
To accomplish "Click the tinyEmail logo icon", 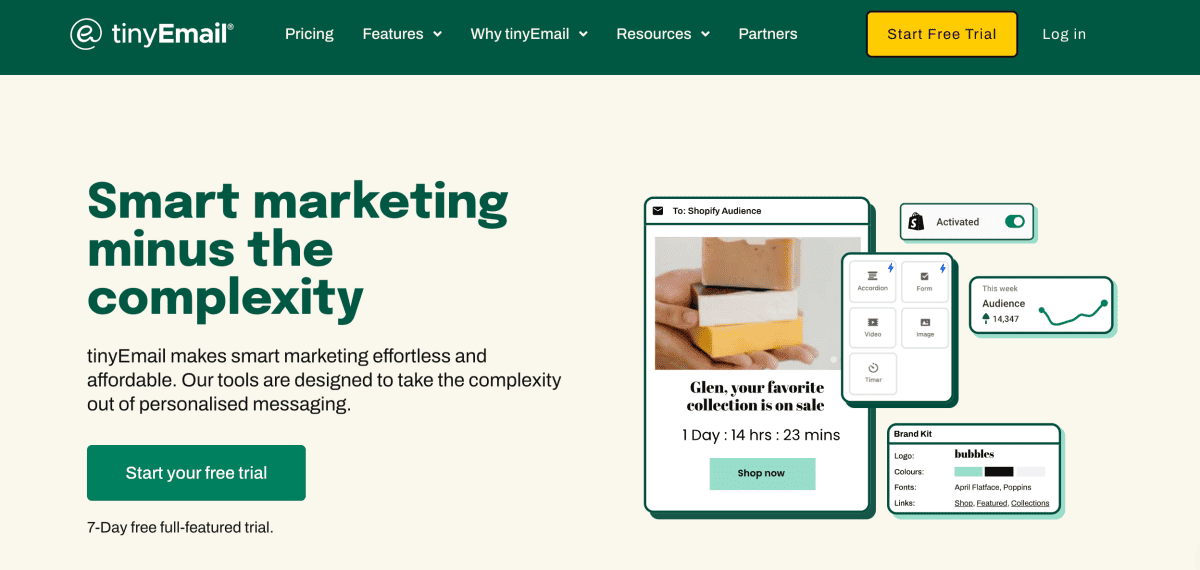I will coord(86,34).
